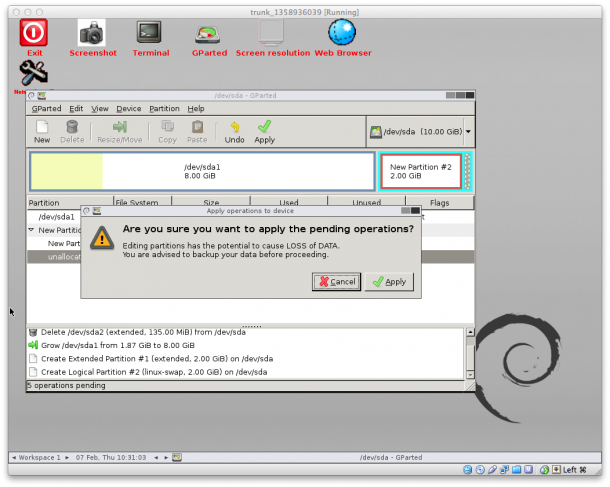Click the New partition toolbar icon
610x487 pixels.
tap(42, 131)
